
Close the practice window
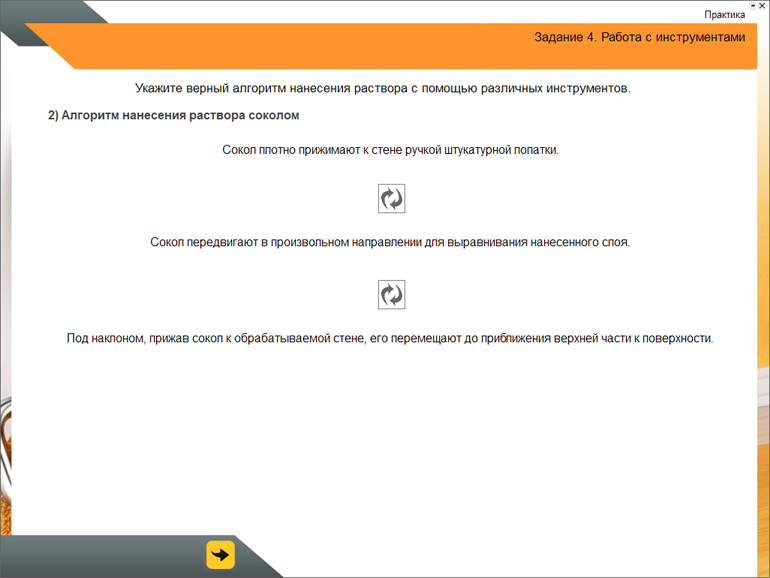coord(763,5)
